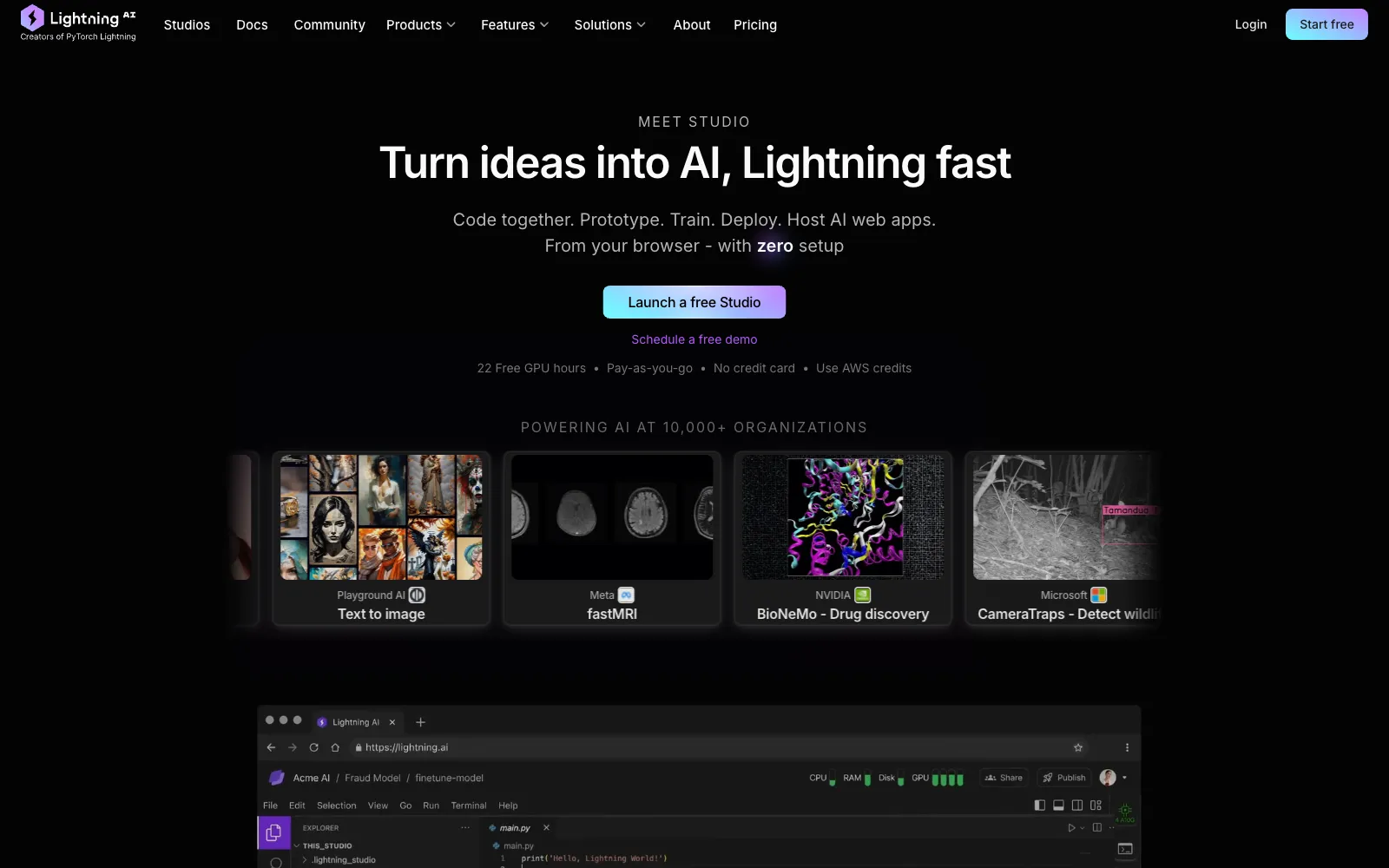Click the browser forward arrow in Studio preview
1389x868 pixels.
(293, 747)
